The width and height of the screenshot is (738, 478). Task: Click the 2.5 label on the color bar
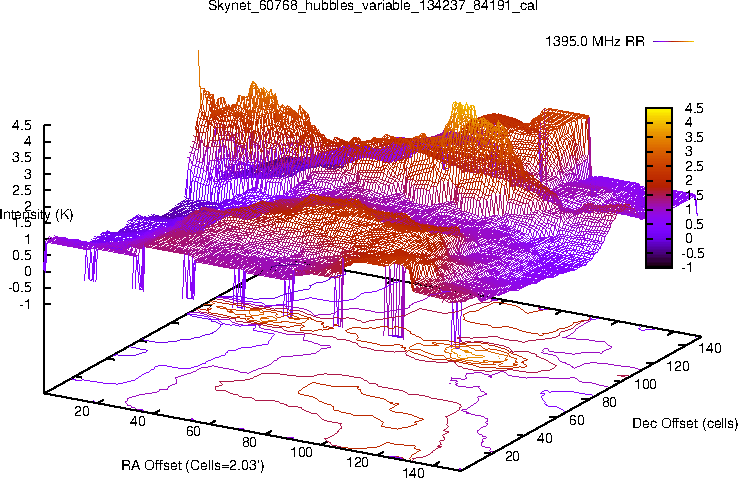(x=694, y=166)
